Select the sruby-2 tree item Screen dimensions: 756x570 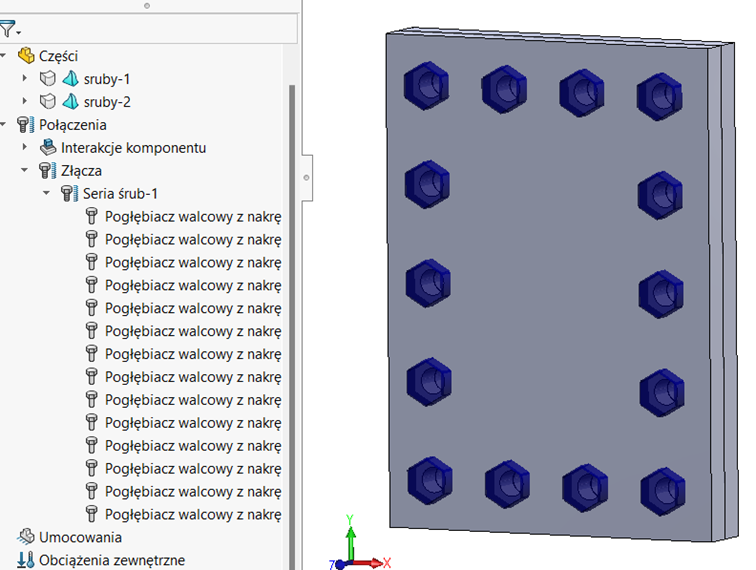[107, 102]
